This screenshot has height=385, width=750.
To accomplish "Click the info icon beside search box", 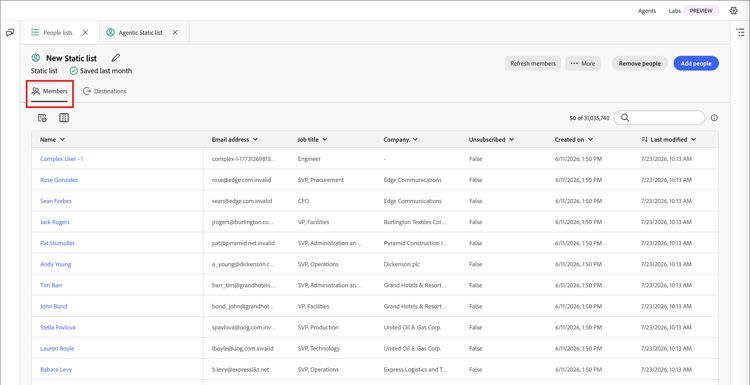I will click(714, 118).
